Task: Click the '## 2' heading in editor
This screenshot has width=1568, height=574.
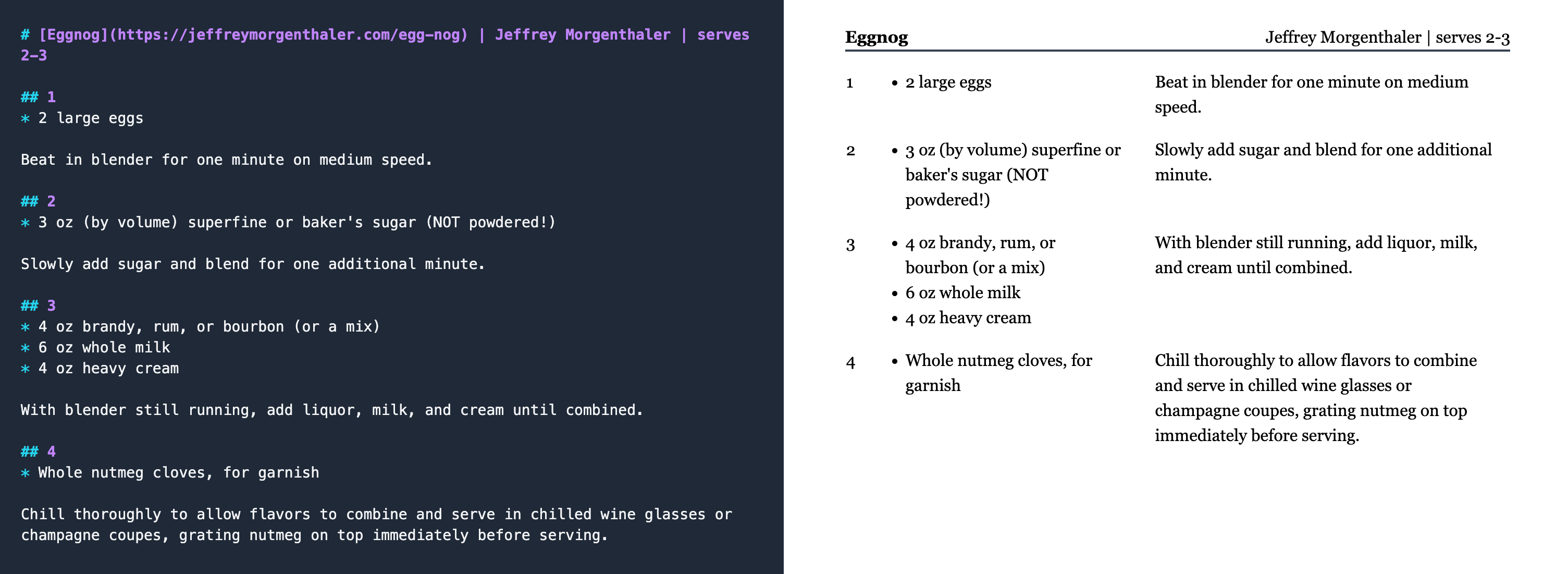Action: [x=39, y=201]
